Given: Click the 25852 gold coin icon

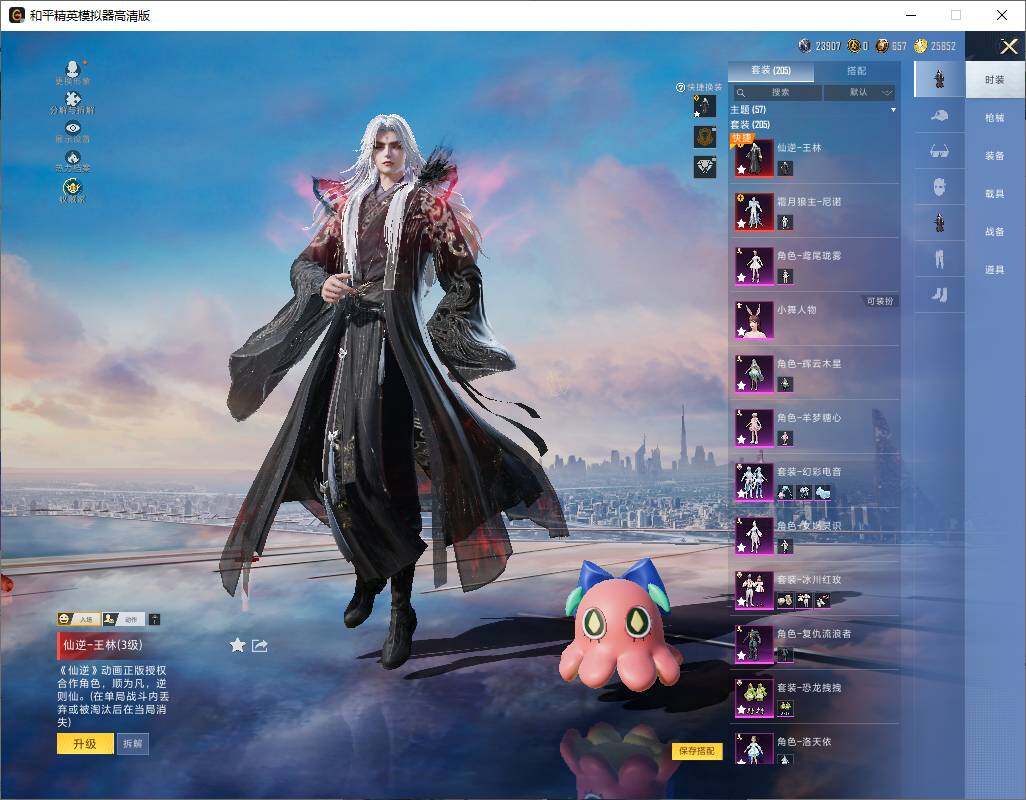Looking at the screenshot, I should (921, 46).
